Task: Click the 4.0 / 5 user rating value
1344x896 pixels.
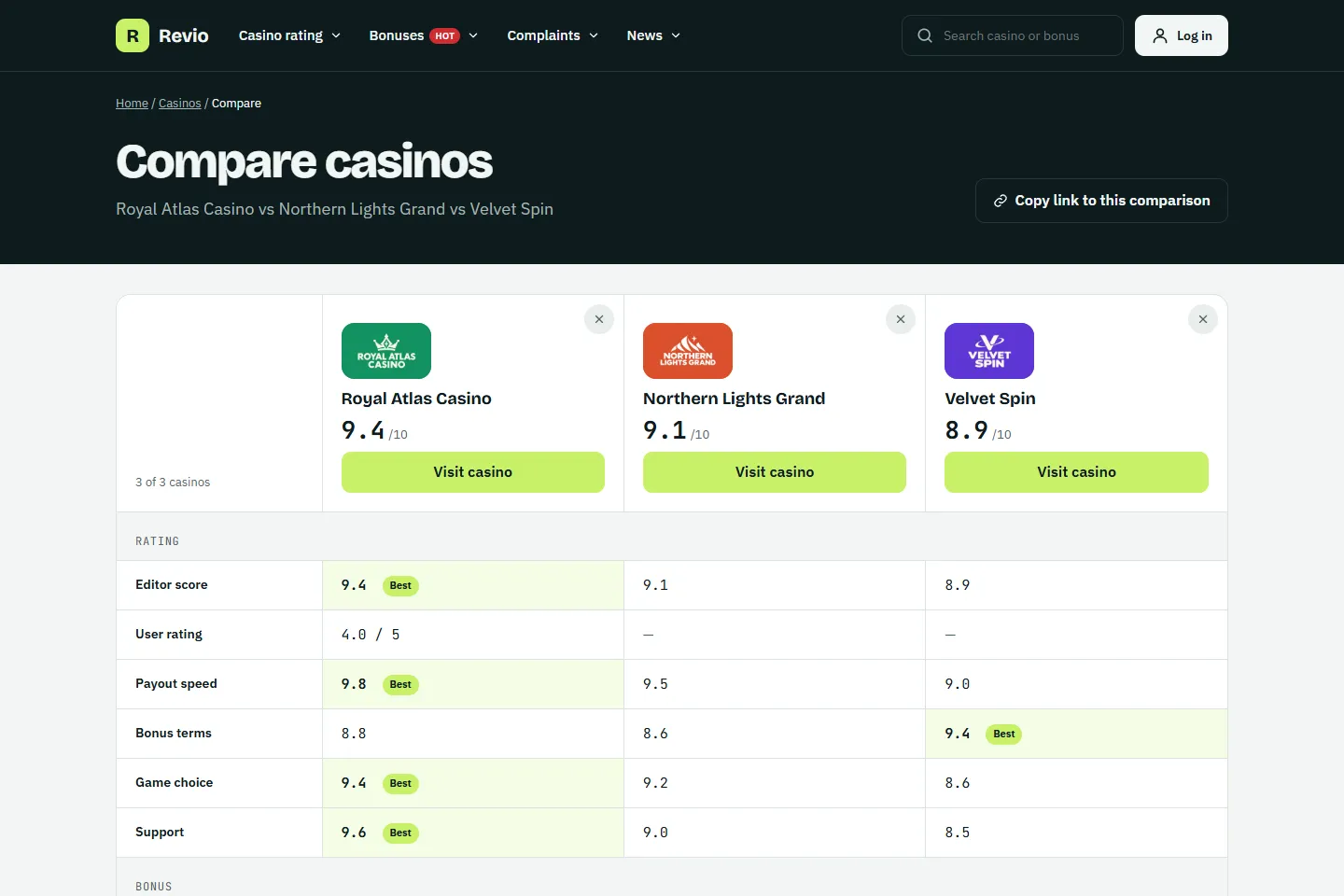Action: 371,635
